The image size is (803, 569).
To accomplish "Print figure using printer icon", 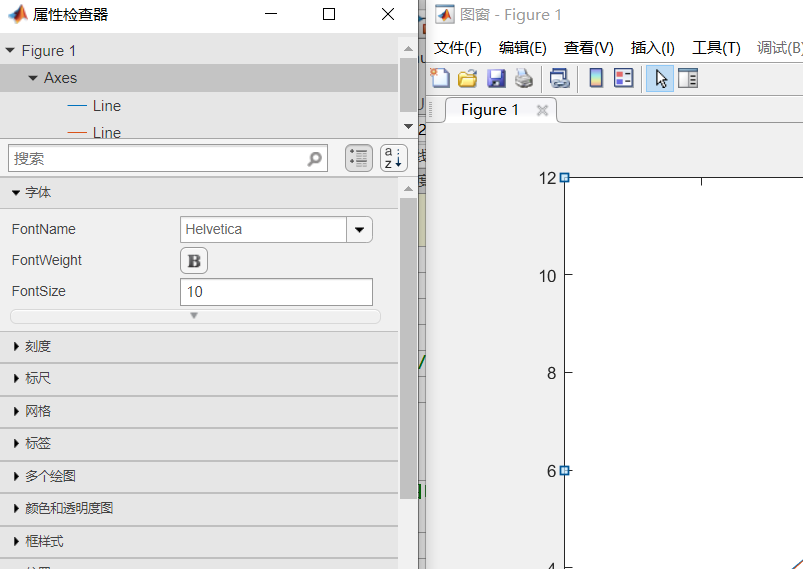I will click(523, 78).
